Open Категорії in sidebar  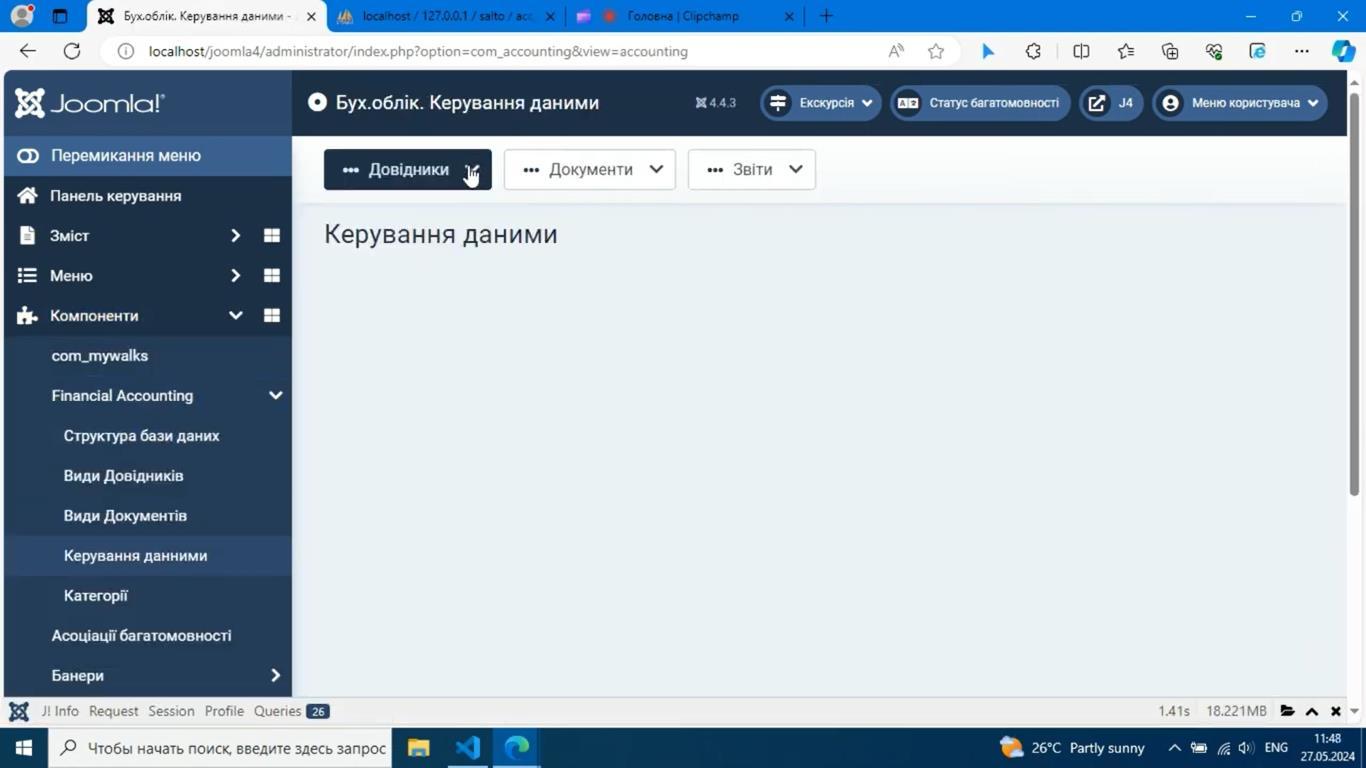coord(96,596)
